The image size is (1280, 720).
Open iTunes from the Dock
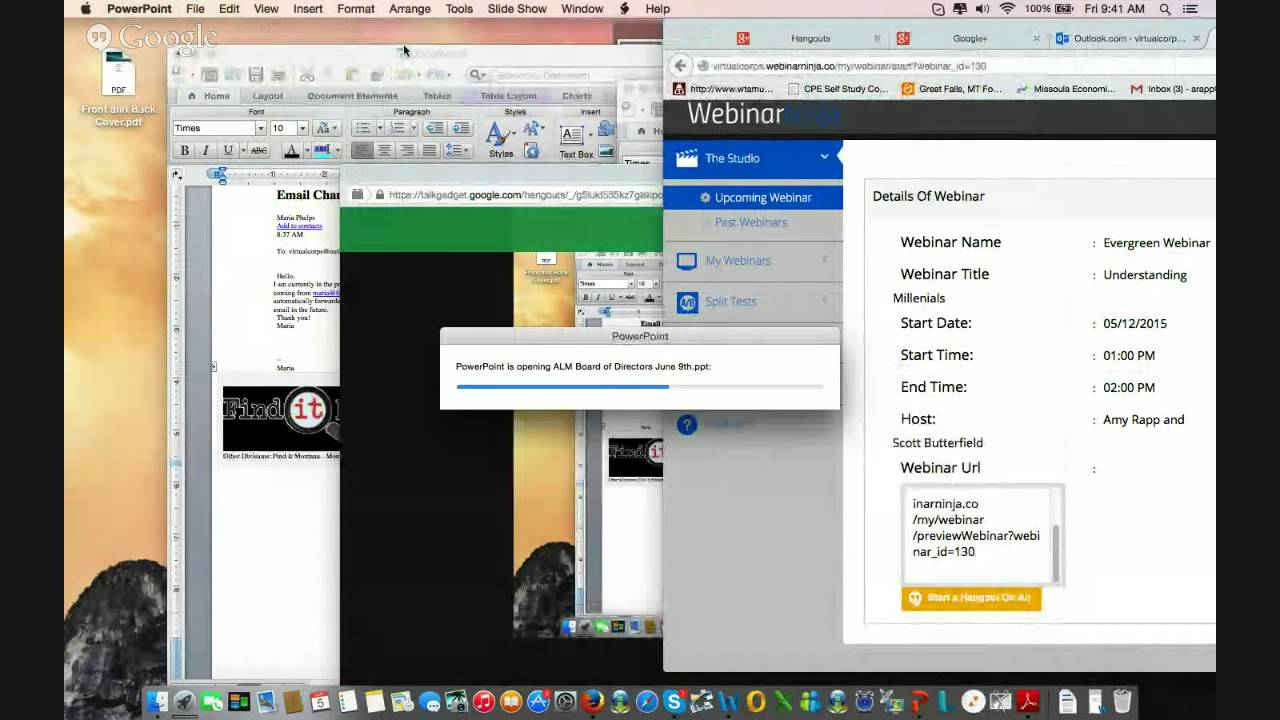(484, 702)
